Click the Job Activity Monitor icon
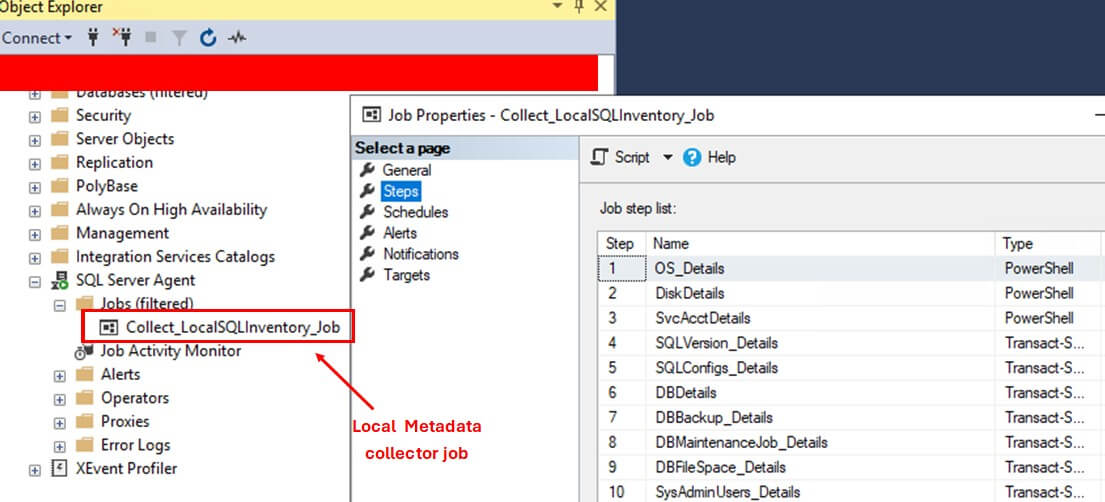Screen dimensions: 1105x502 (85, 351)
